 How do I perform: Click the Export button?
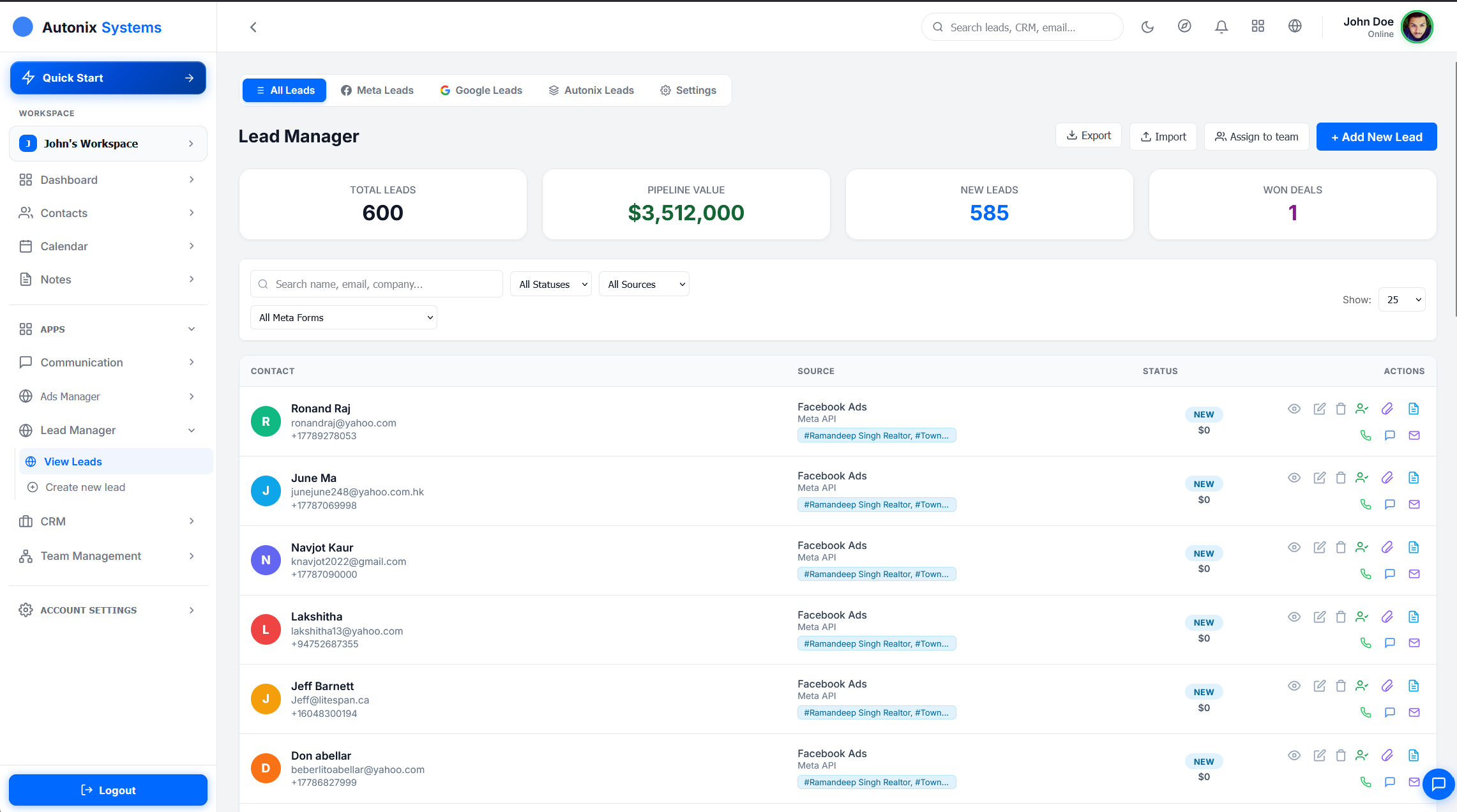1089,135
